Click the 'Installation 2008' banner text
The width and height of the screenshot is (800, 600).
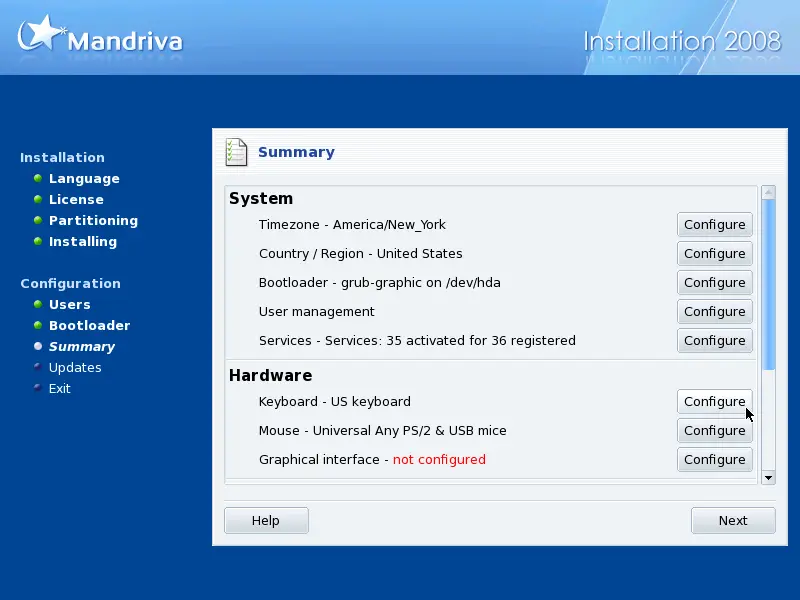[x=682, y=41]
